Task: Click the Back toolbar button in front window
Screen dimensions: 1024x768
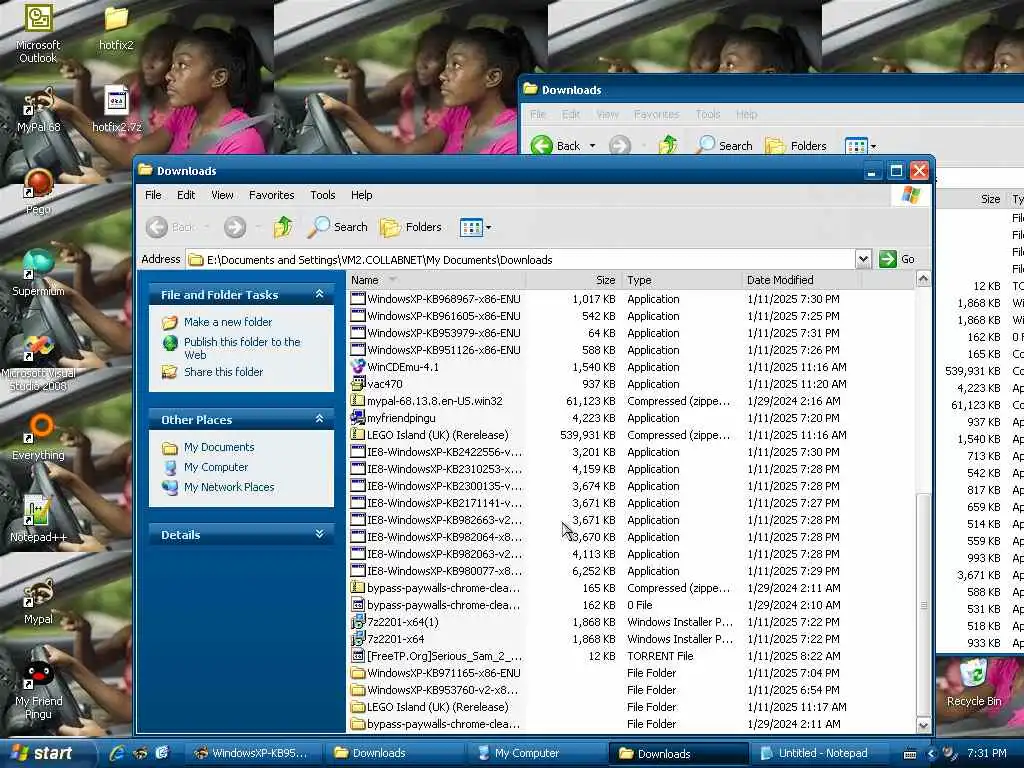Action: pos(169,227)
